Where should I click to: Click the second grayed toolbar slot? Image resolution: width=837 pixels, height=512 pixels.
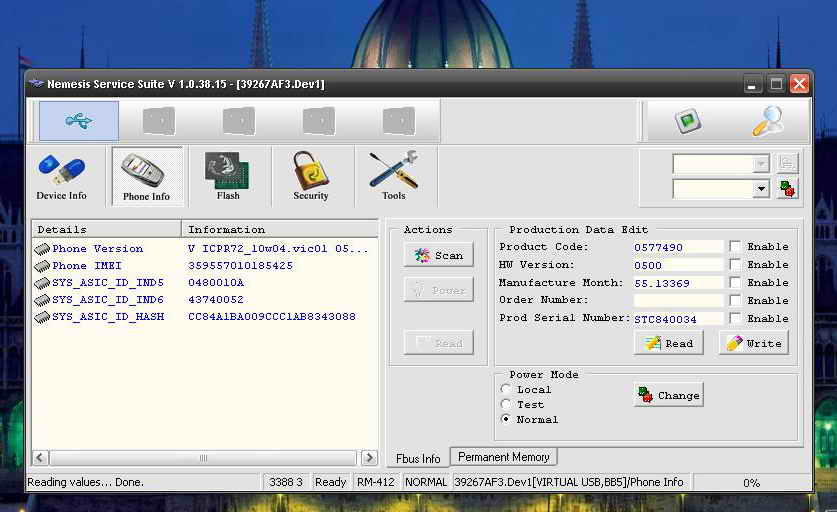(239, 121)
